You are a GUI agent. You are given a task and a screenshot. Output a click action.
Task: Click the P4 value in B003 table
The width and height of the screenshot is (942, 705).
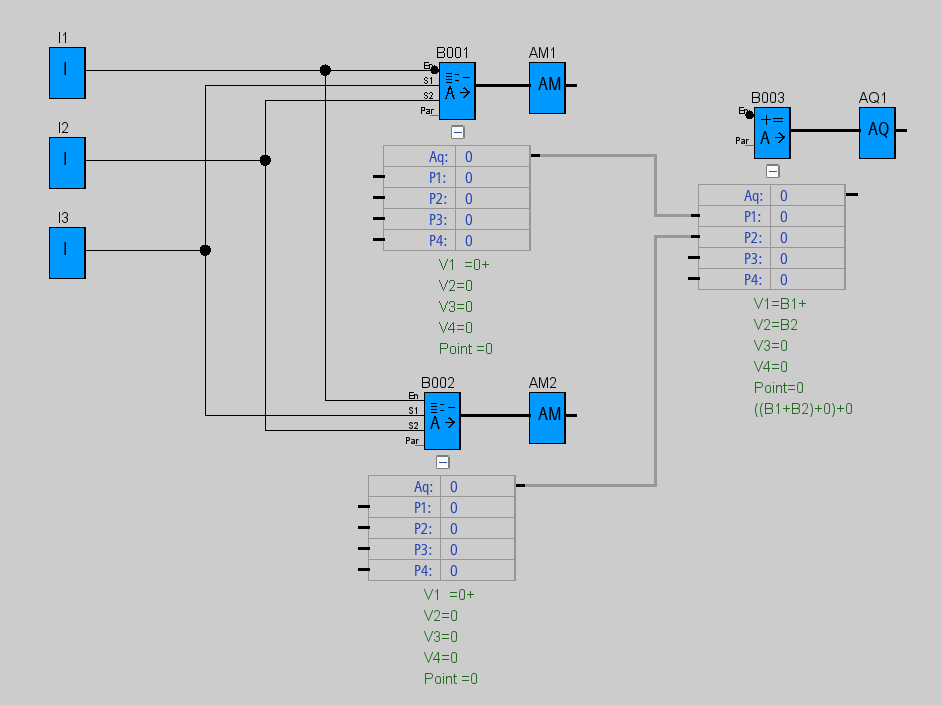807,280
